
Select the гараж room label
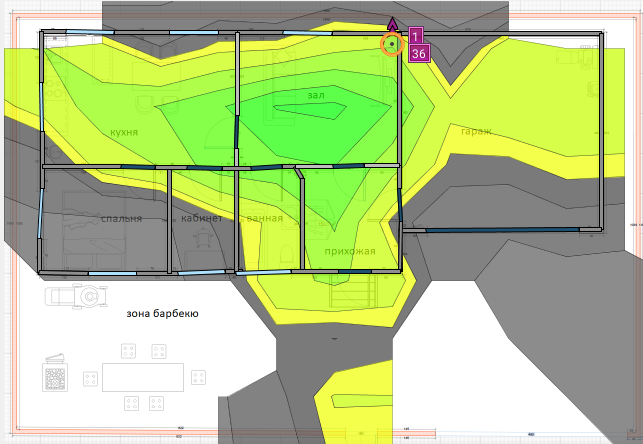pos(477,132)
